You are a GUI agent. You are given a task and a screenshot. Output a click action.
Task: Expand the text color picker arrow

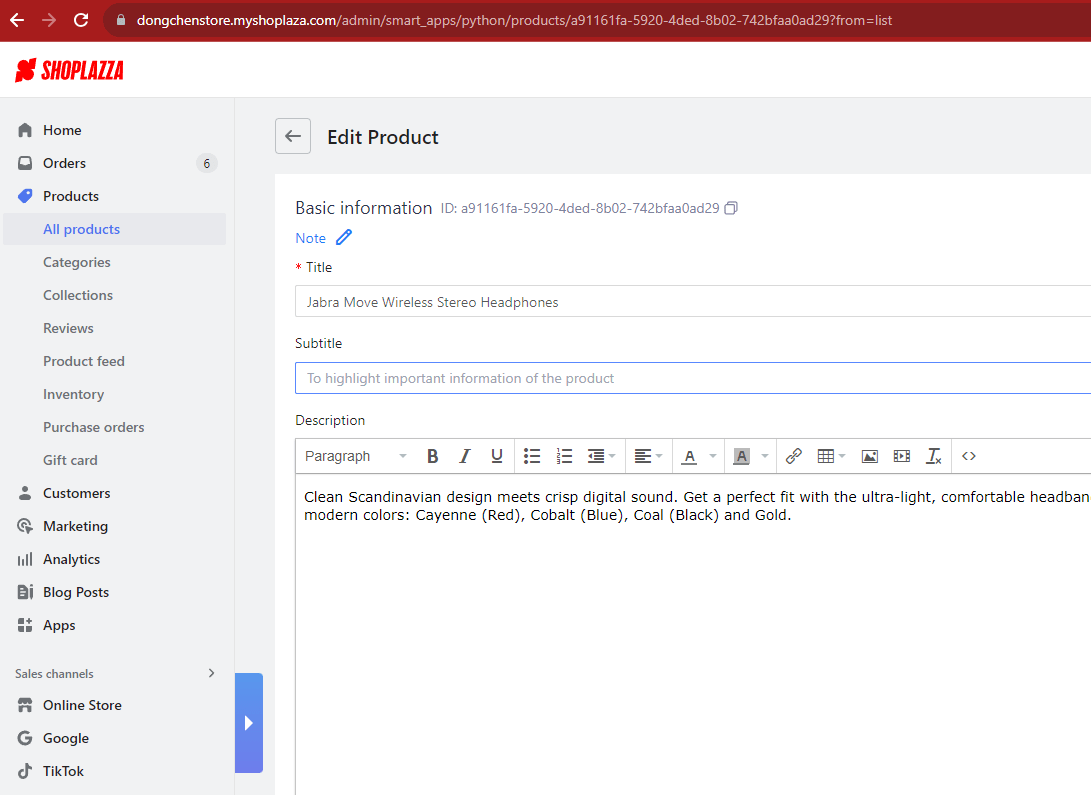point(712,456)
